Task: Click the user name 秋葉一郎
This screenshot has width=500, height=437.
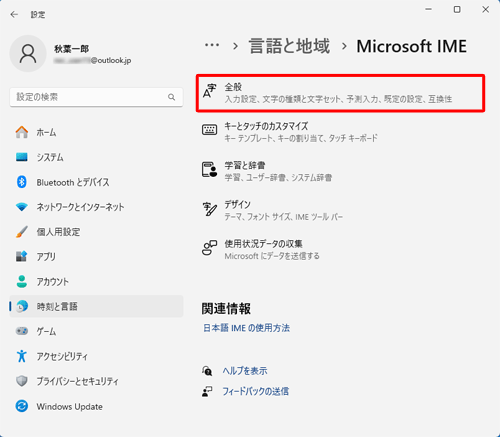Action: point(71,49)
